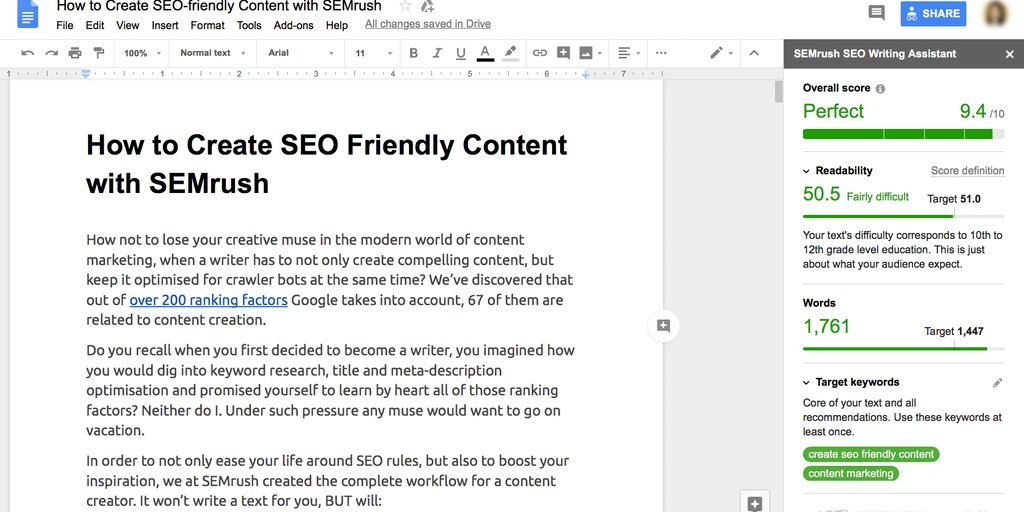Open the Insert menu
The height and width of the screenshot is (512, 1024).
(x=165, y=25)
